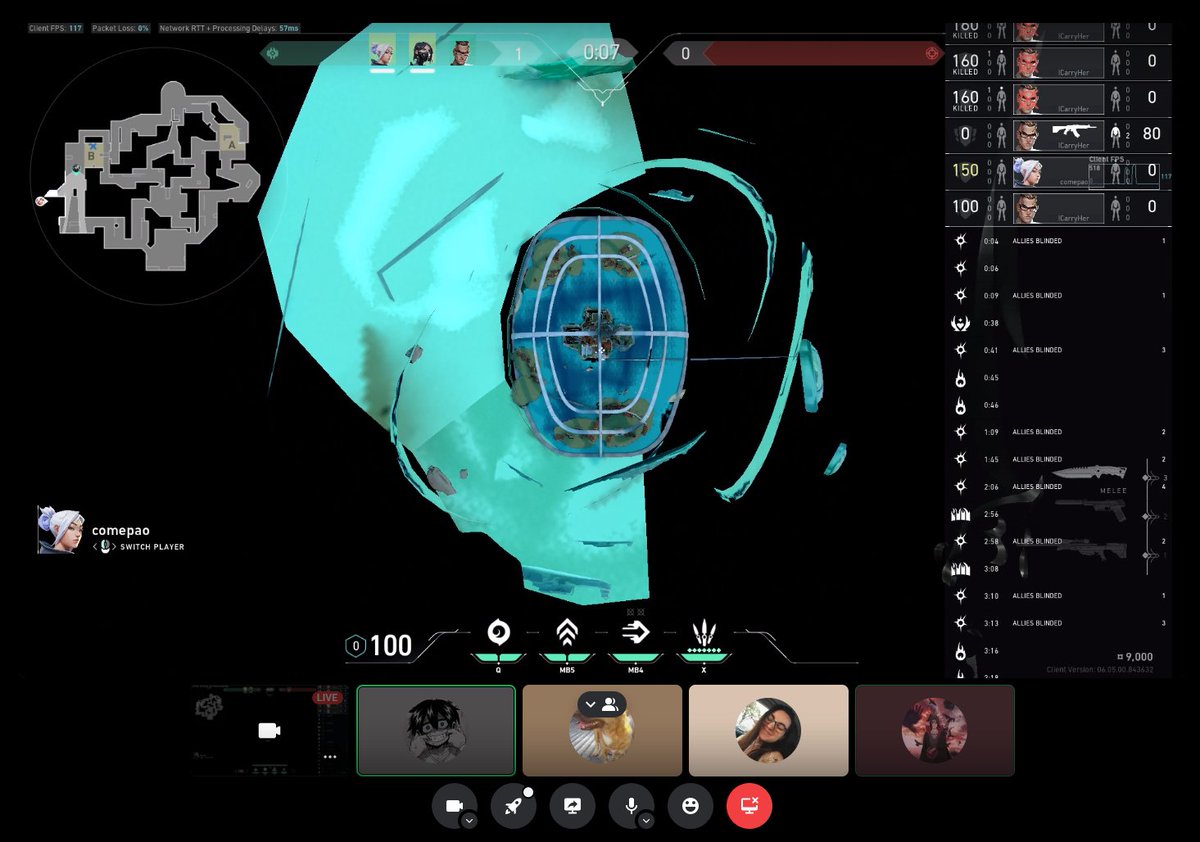The height and width of the screenshot is (842, 1200).
Task: Collapse the members strip with the chevron pill
Action: tap(601, 704)
